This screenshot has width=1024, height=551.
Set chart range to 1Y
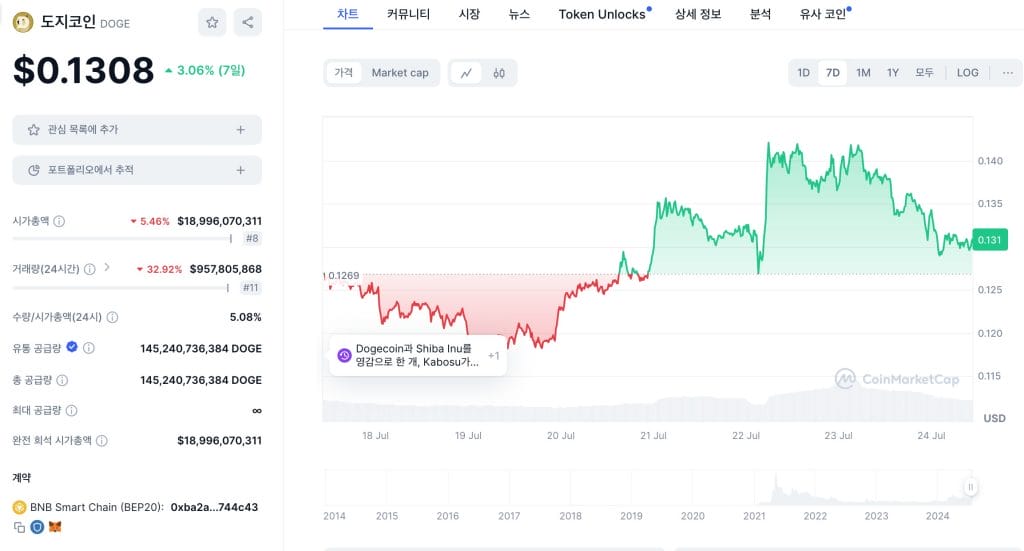[x=893, y=72]
